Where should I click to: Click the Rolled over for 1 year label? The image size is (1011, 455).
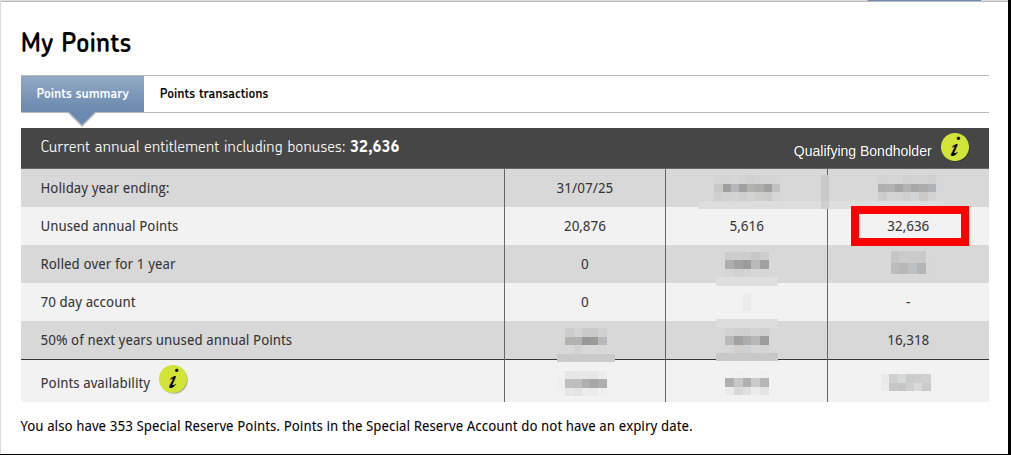coord(108,264)
